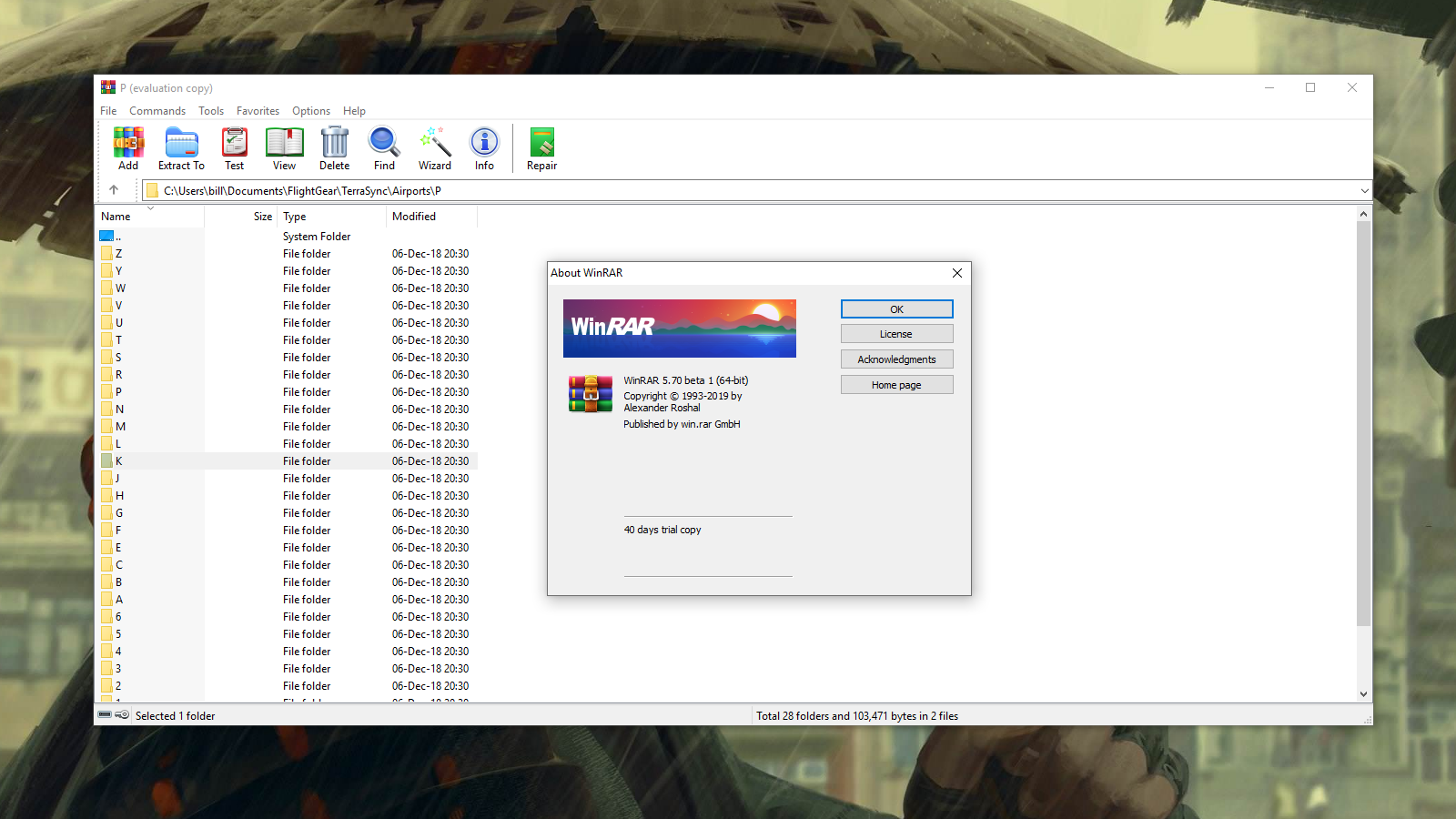The image size is (1456, 819).
Task: Click the drive icon in status bar
Action: tap(105, 715)
